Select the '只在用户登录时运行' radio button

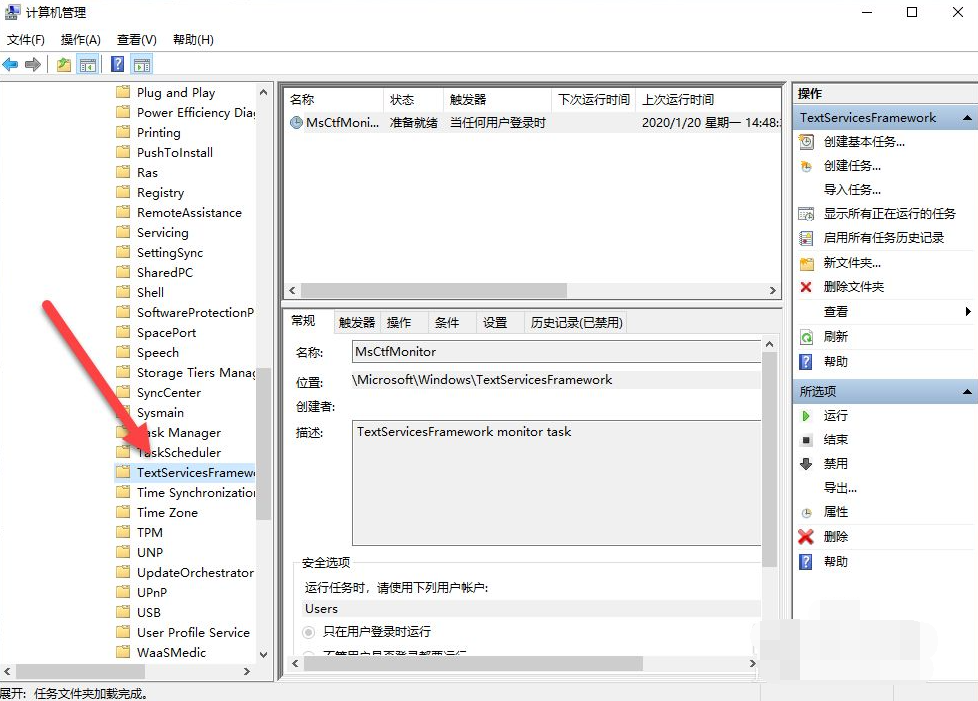[308, 631]
